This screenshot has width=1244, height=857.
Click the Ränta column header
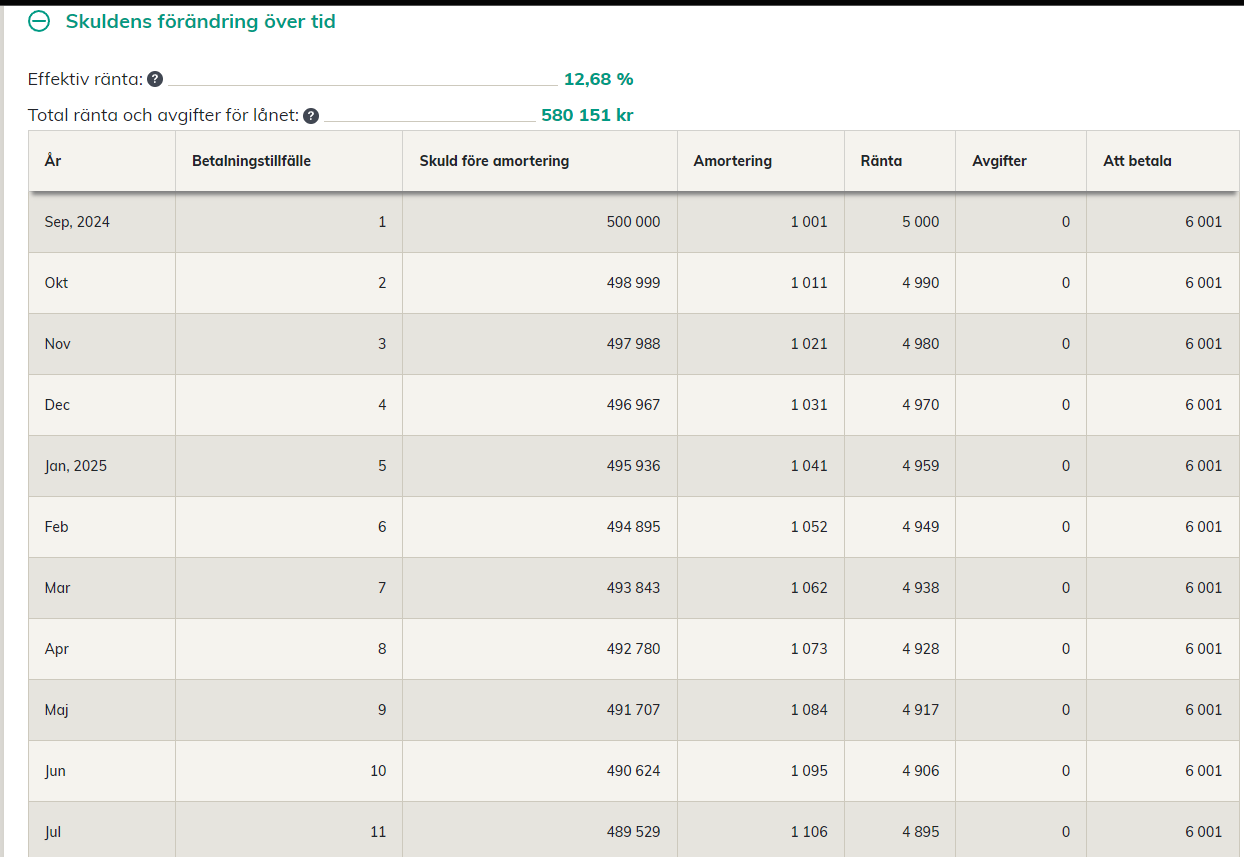pos(881,161)
